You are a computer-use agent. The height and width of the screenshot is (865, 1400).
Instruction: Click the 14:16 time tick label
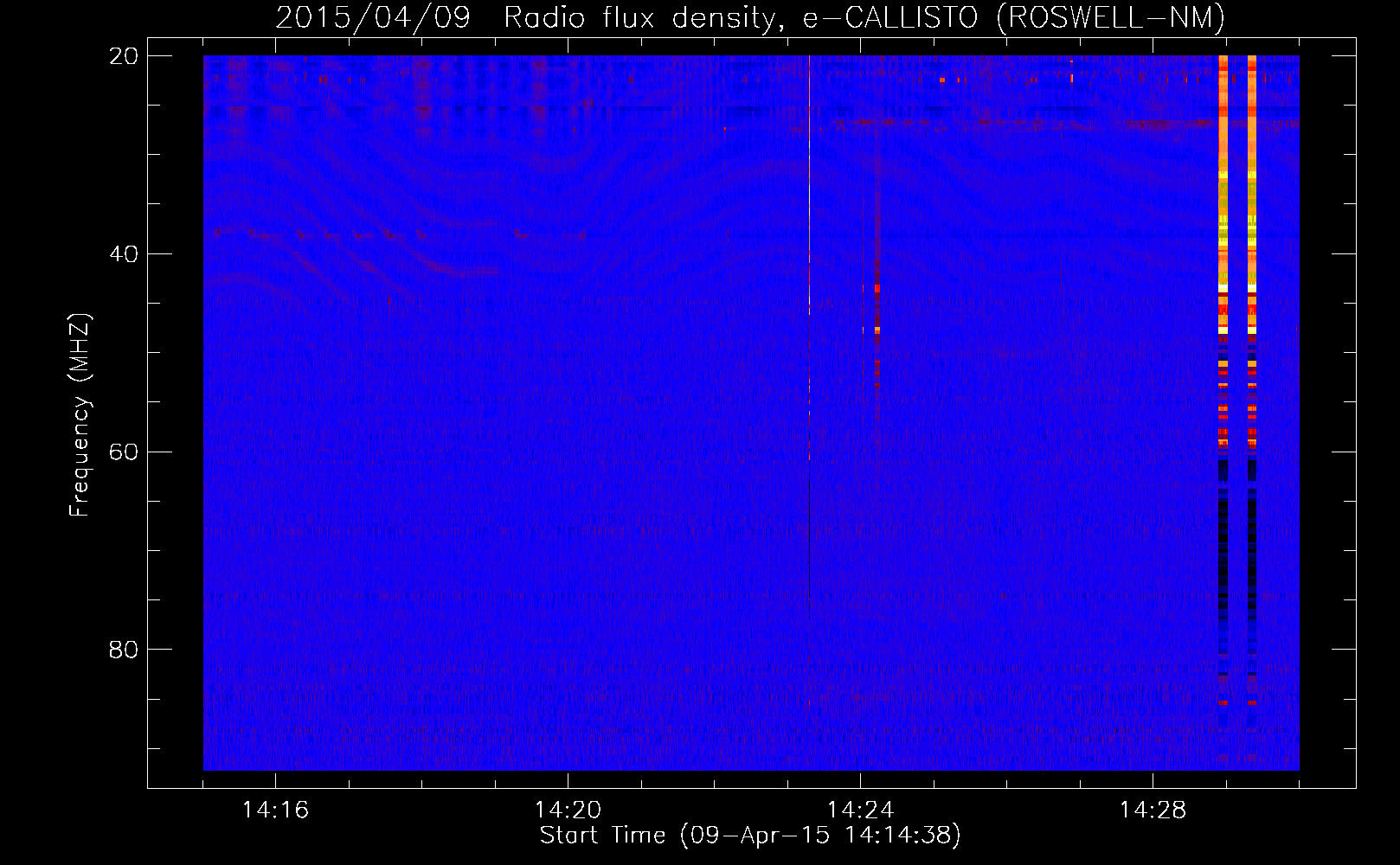tap(276, 811)
